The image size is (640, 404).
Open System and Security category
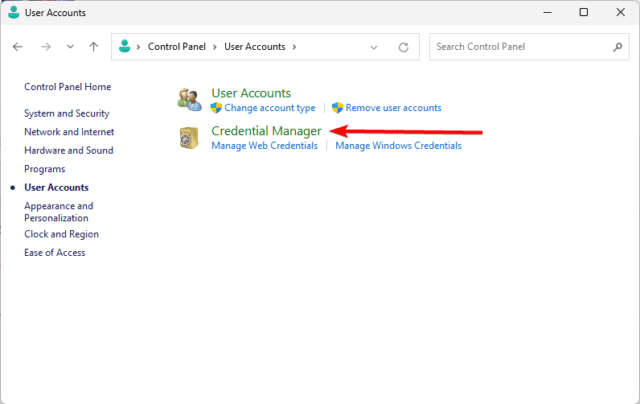coord(66,114)
